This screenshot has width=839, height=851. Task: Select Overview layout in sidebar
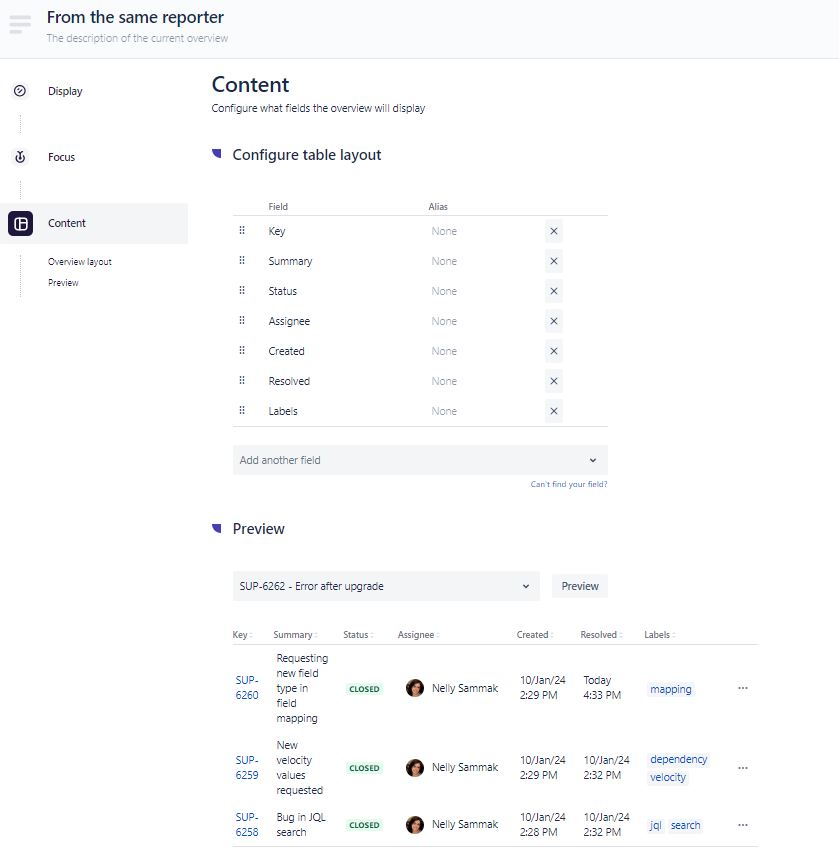pyautogui.click(x=80, y=262)
